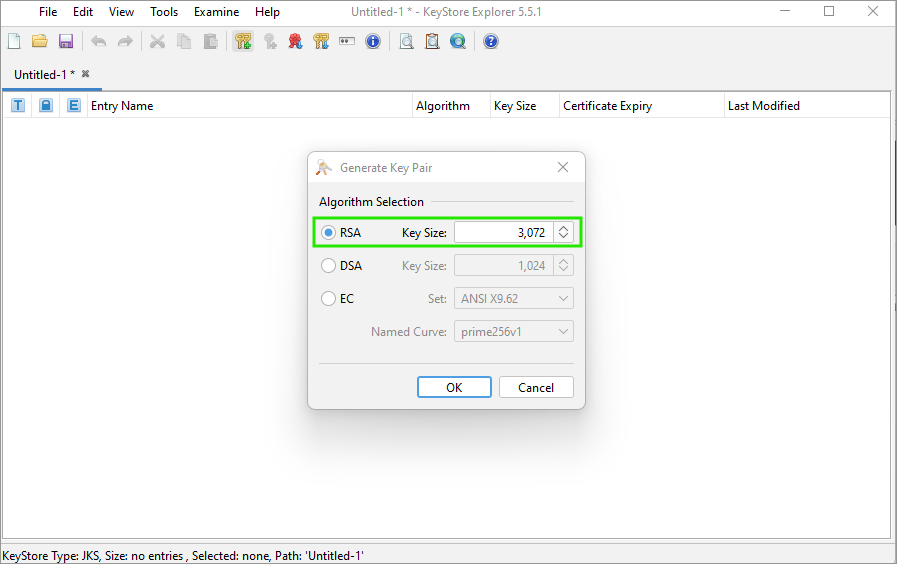Expand the EC Set ANSI X9.62 dropdown

point(514,299)
